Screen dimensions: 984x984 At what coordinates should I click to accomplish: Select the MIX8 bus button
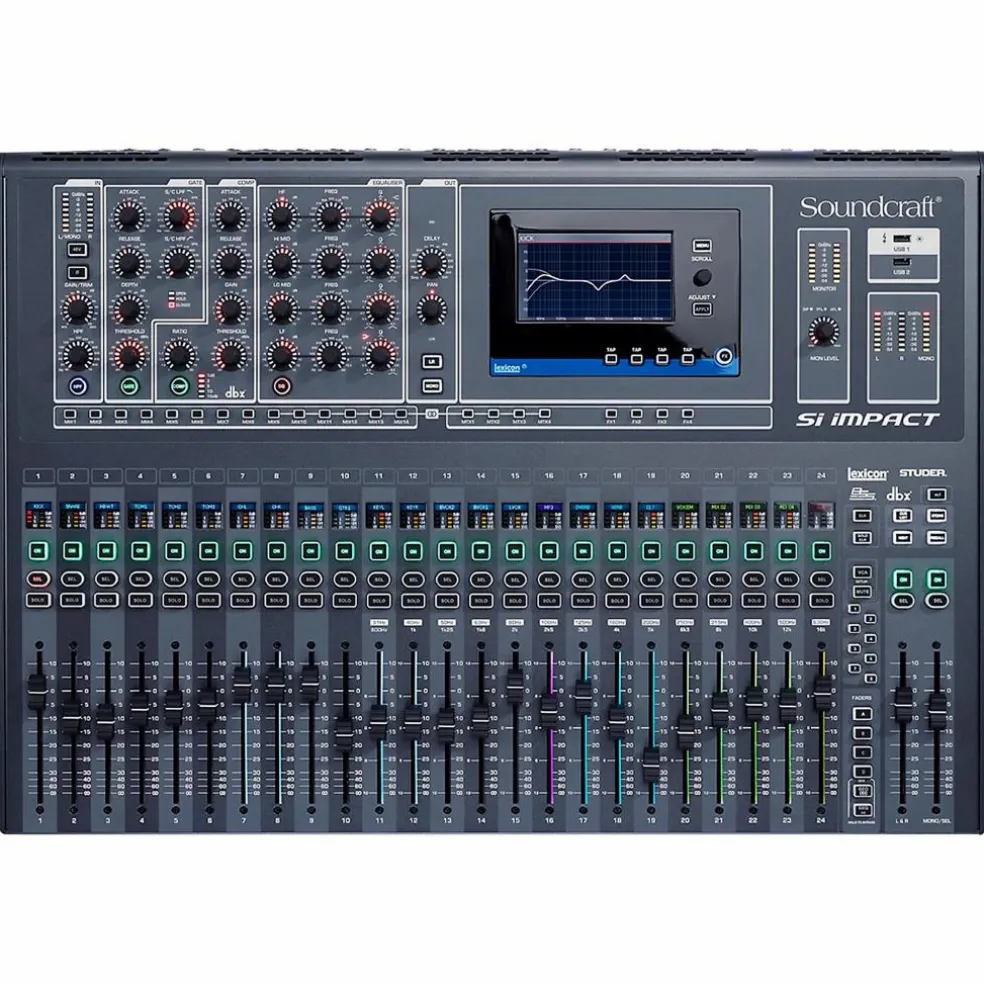tap(249, 414)
